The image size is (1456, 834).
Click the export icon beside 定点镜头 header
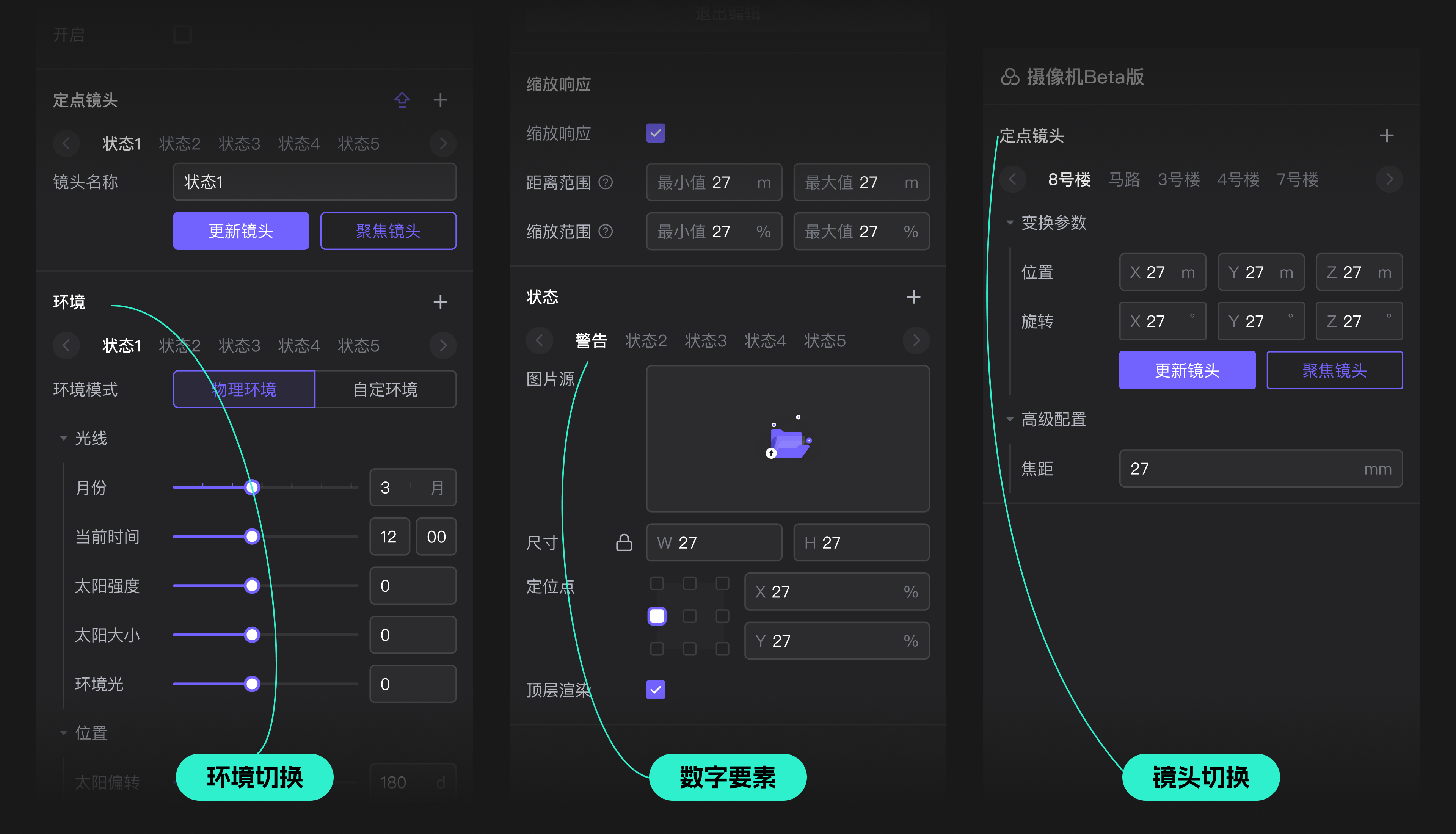(402, 100)
